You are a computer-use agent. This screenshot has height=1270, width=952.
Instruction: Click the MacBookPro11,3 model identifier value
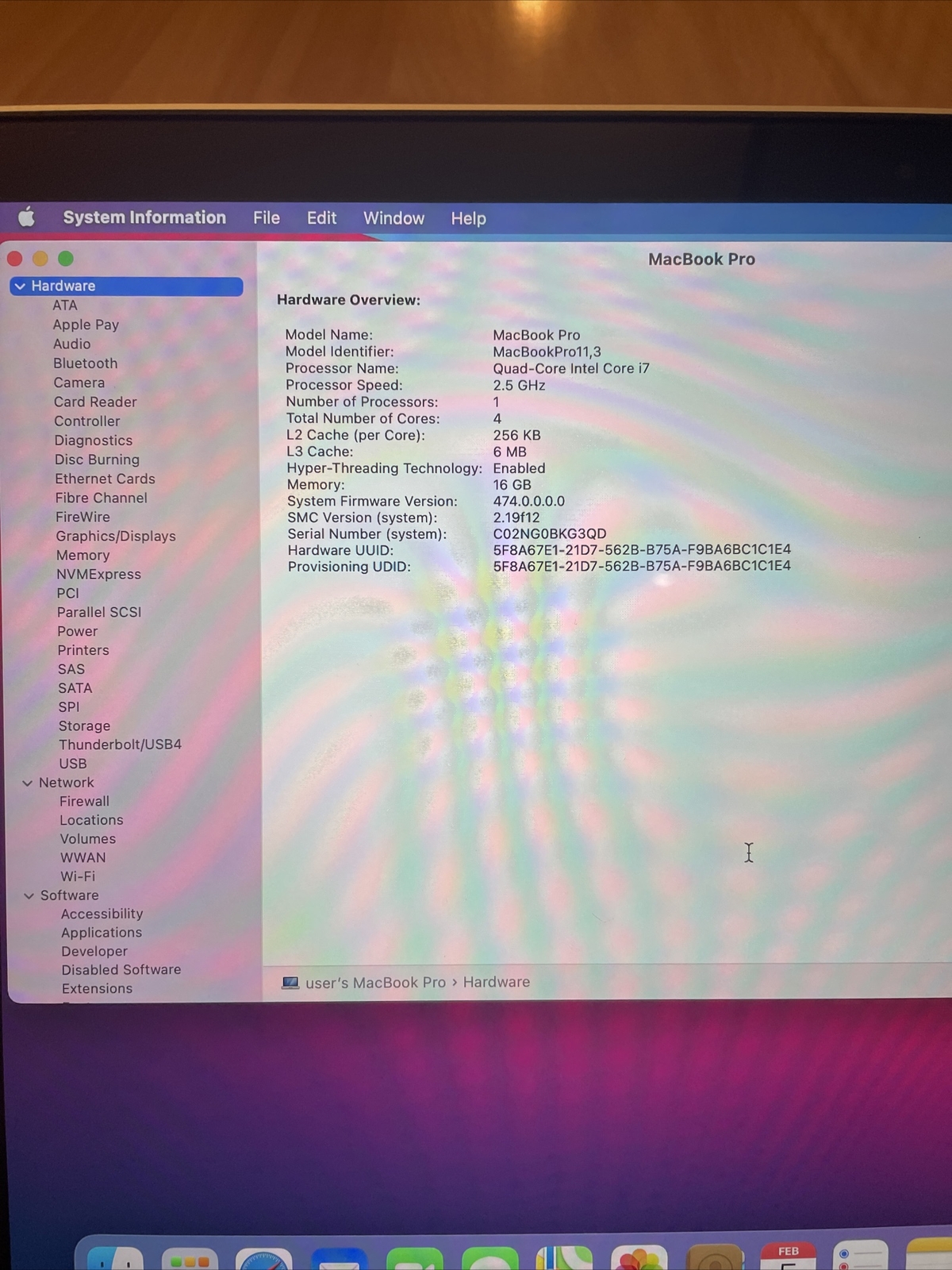point(547,352)
